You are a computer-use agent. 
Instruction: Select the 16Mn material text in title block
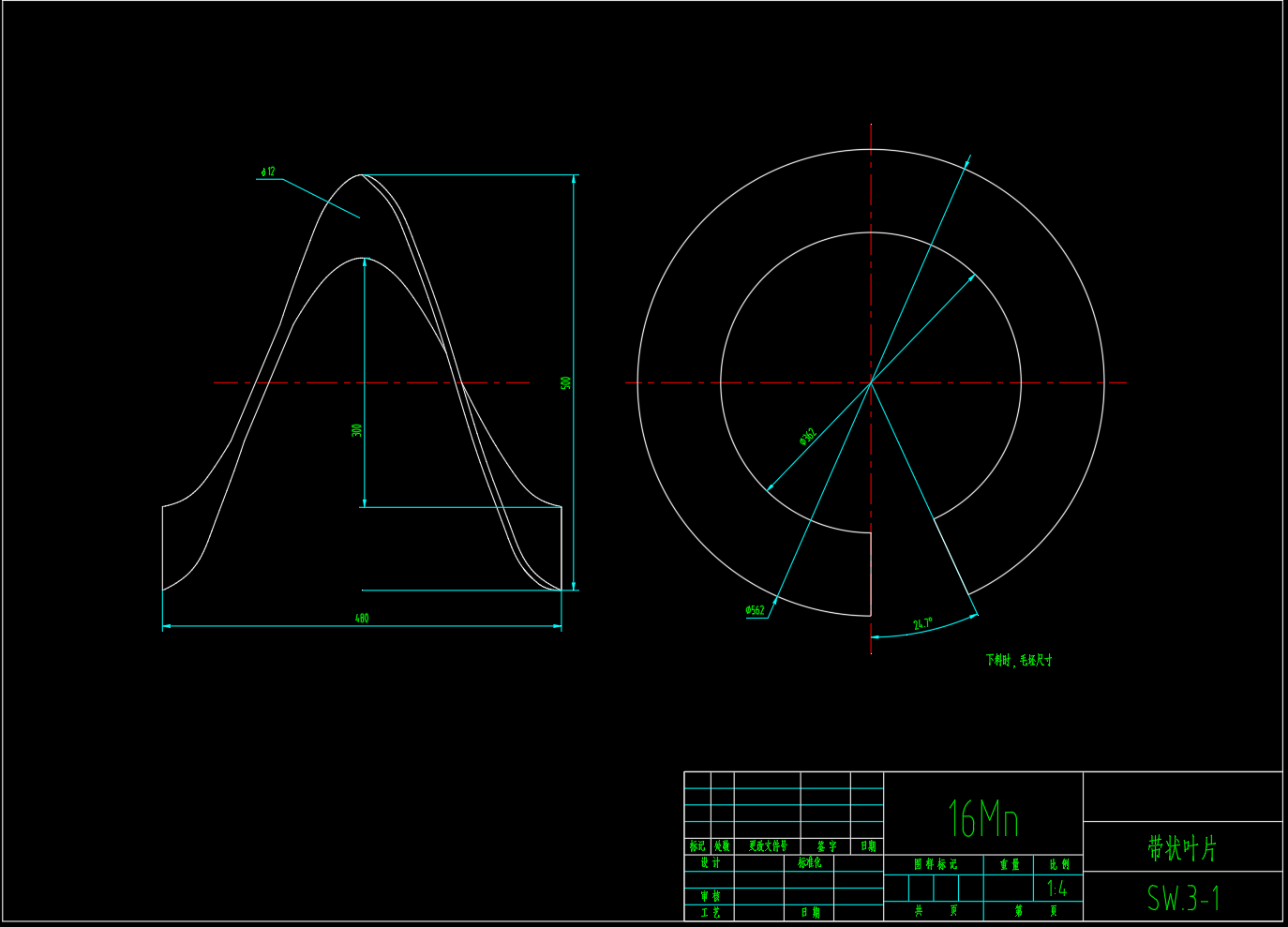[982, 818]
